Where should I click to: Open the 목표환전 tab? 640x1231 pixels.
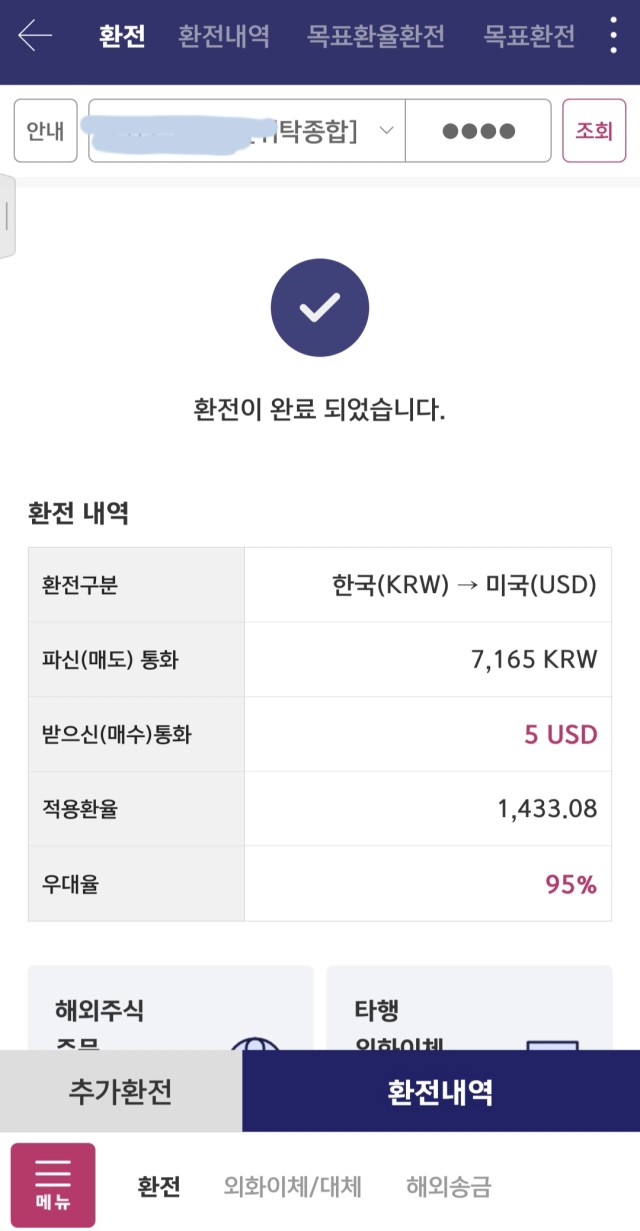click(x=530, y=37)
